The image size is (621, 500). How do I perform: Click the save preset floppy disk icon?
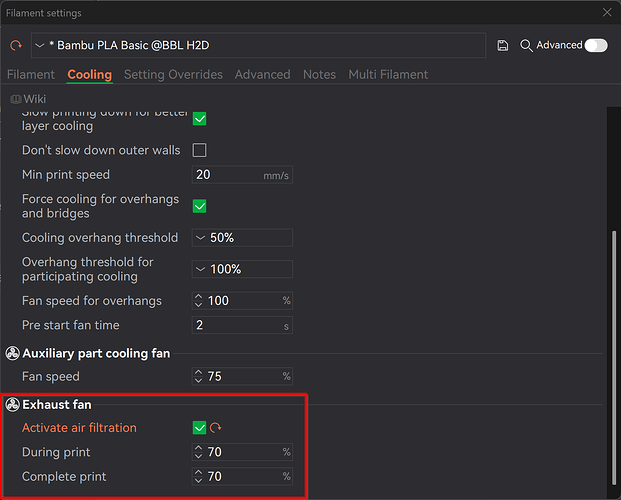(503, 46)
